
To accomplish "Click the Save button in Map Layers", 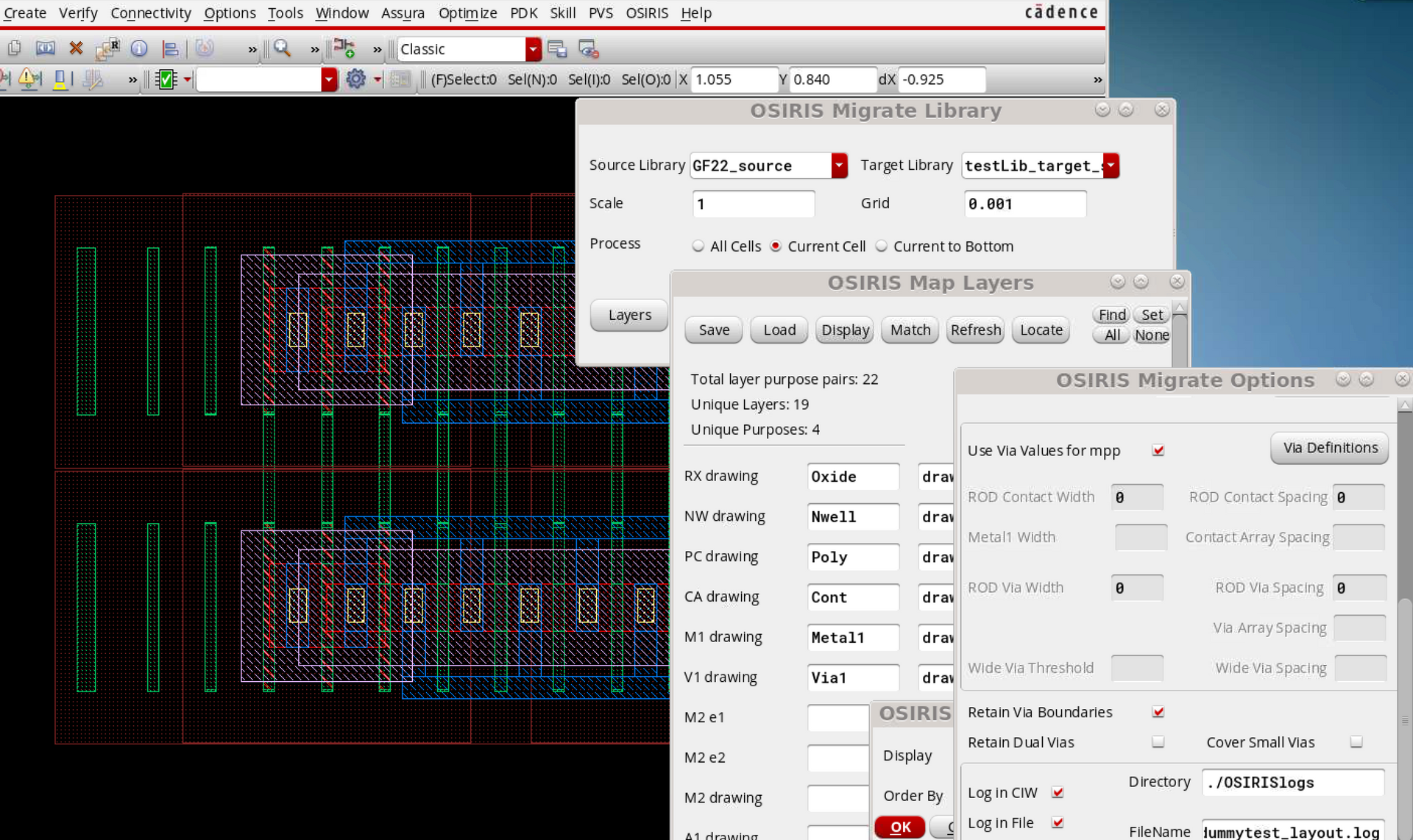I will point(714,330).
